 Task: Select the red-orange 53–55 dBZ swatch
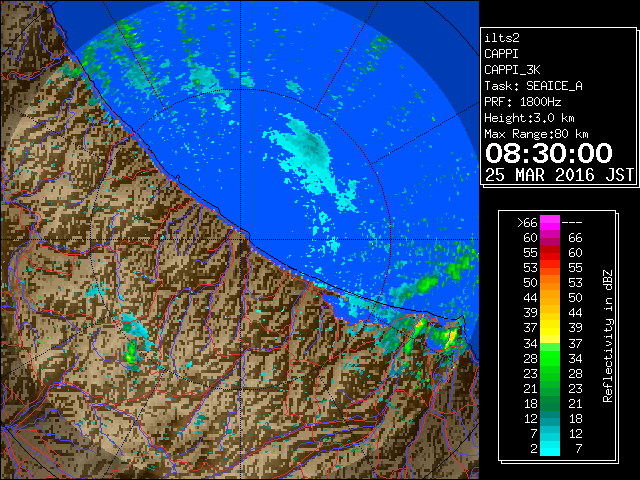(550, 268)
